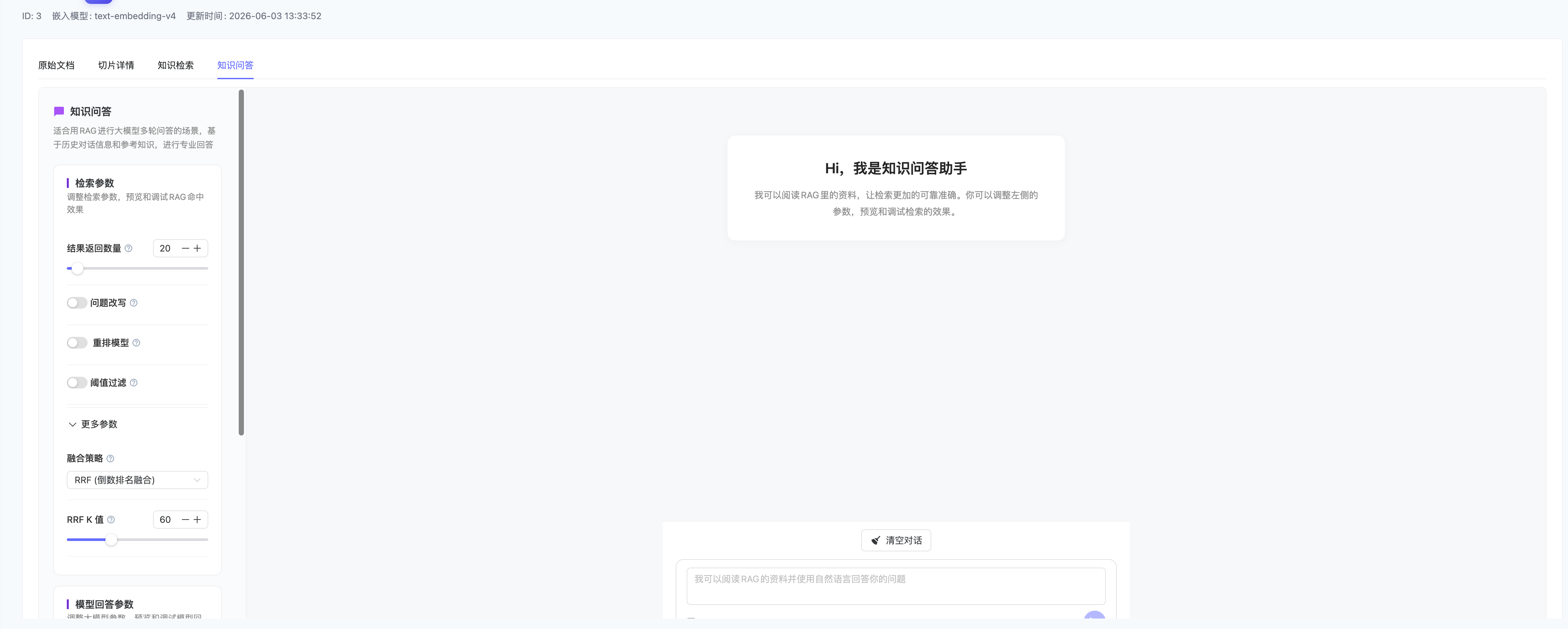Click the 嵌入模型: text-embedding-v4 label

pyautogui.click(x=114, y=16)
